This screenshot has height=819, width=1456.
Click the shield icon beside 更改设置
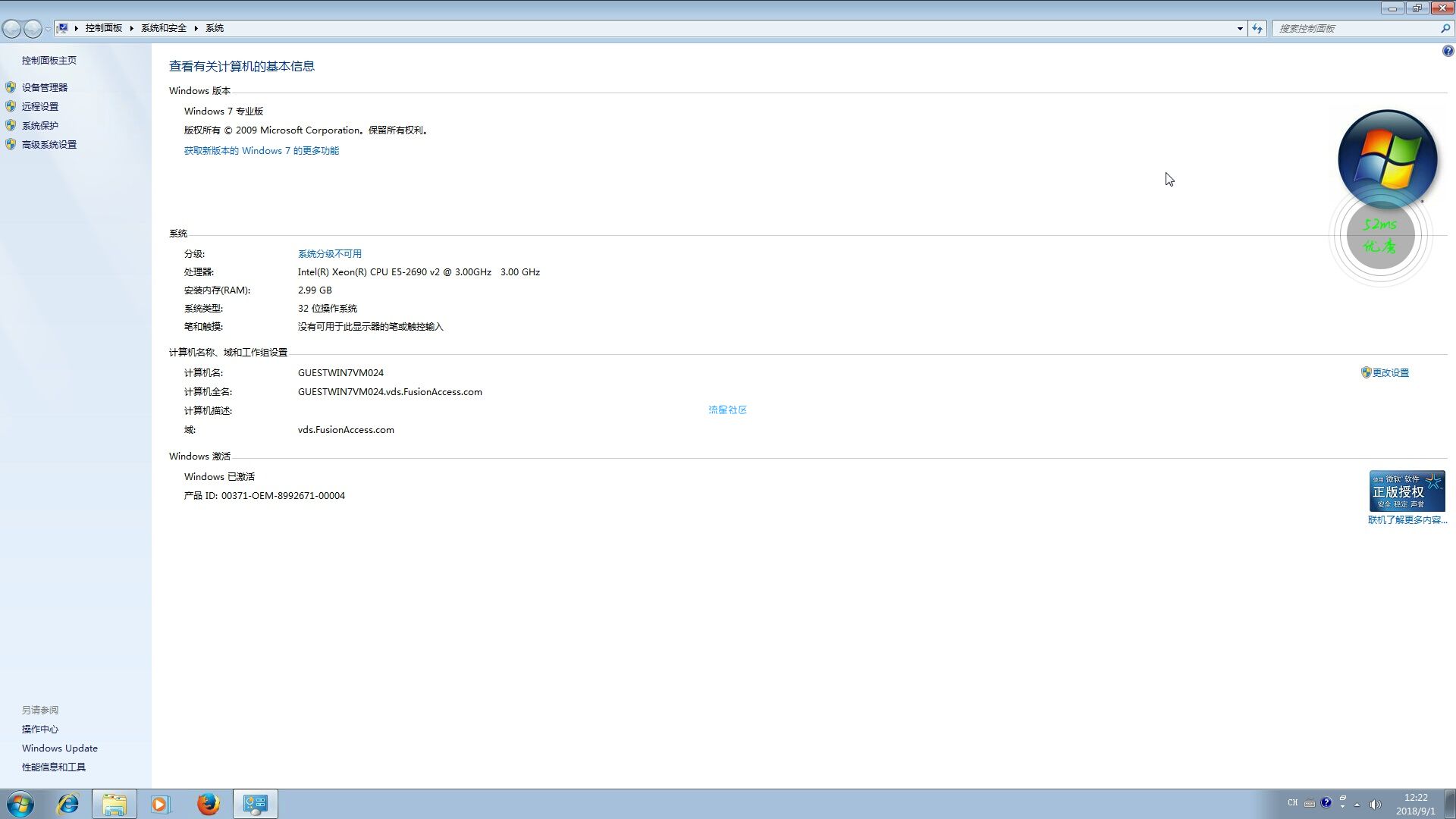click(x=1366, y=372)
